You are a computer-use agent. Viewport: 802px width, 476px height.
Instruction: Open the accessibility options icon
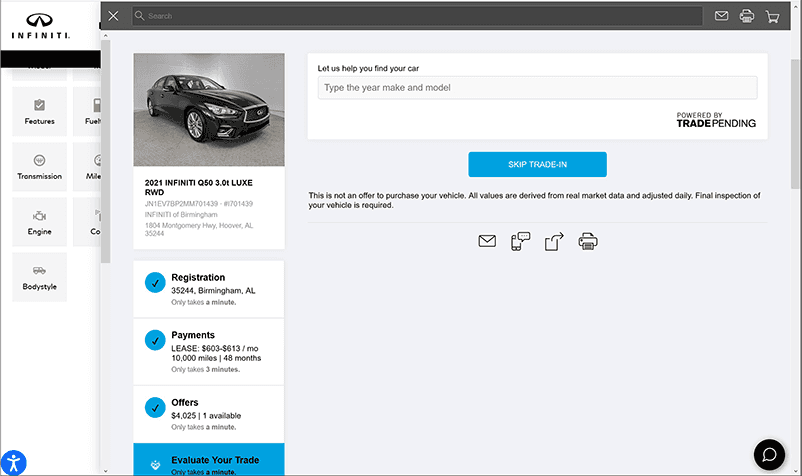point(14,463)
